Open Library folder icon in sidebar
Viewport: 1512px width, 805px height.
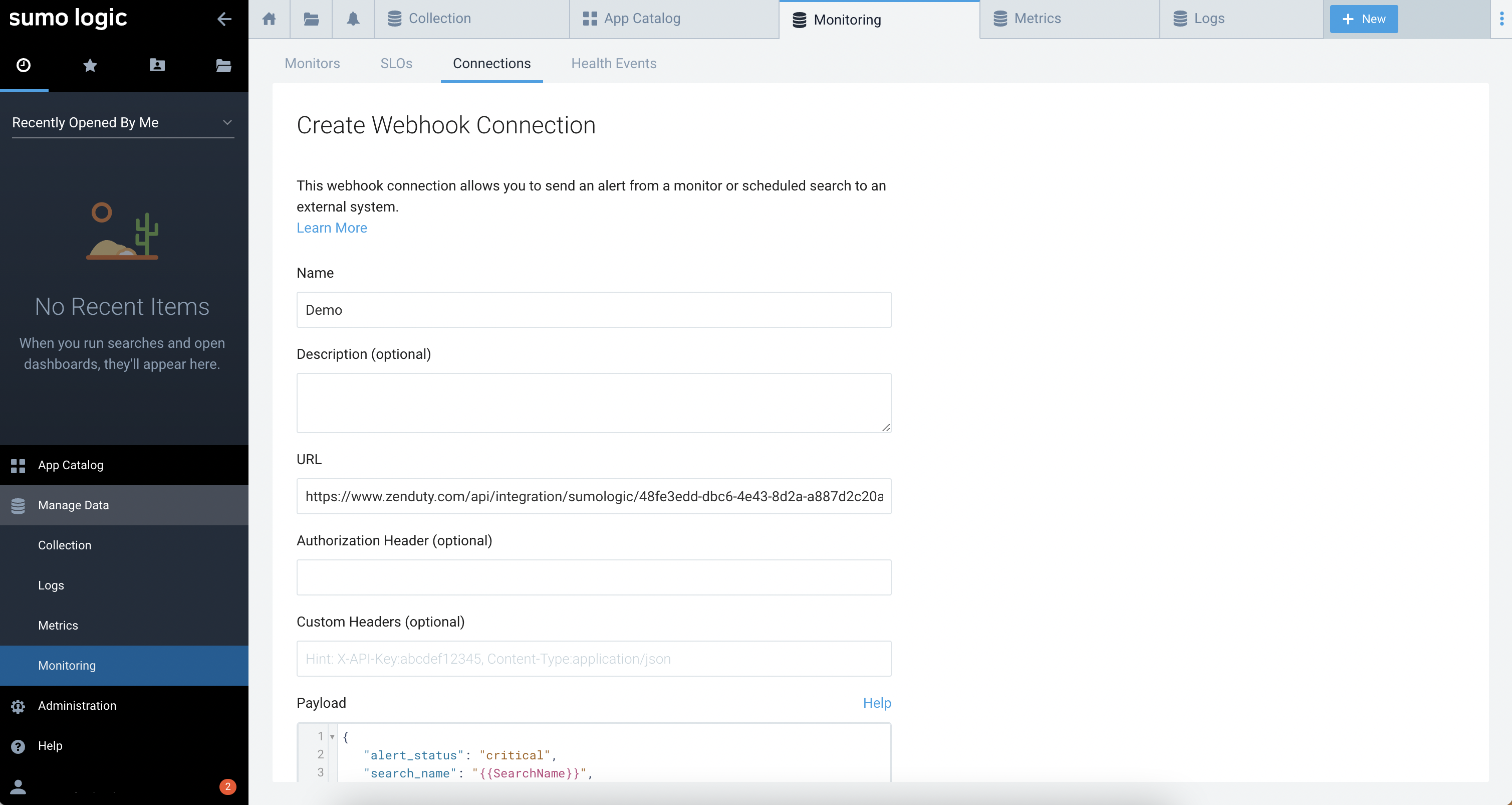tap(223, 65)
